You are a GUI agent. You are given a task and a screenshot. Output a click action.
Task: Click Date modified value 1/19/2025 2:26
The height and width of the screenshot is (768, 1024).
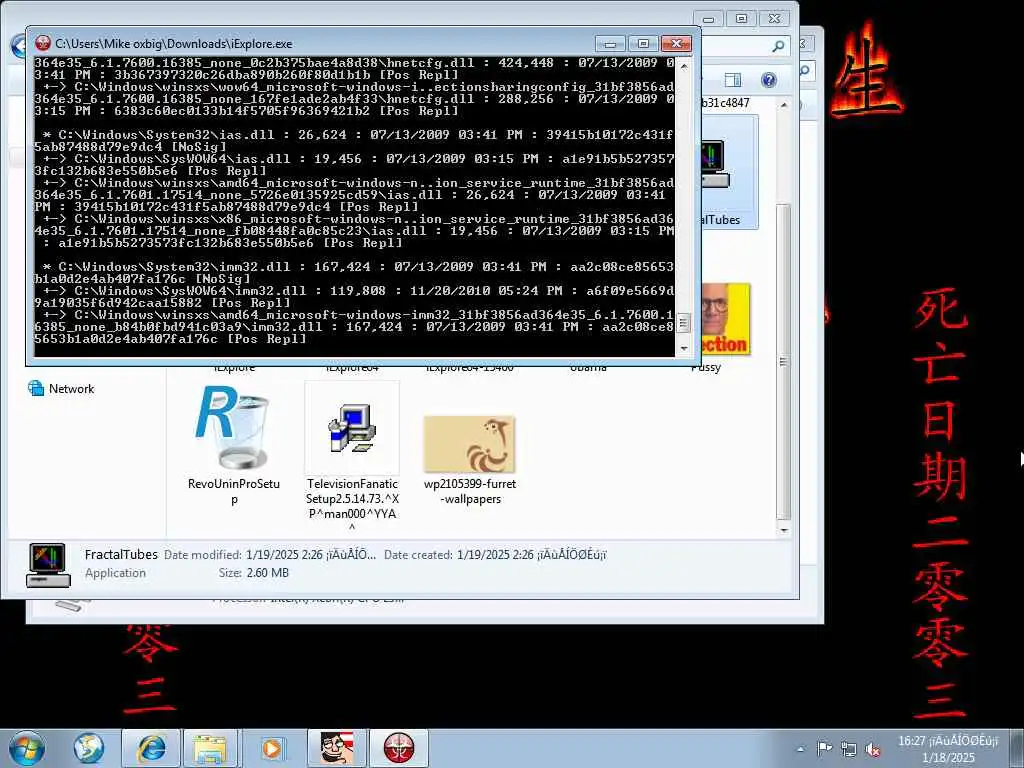click(x=311, y=555)
